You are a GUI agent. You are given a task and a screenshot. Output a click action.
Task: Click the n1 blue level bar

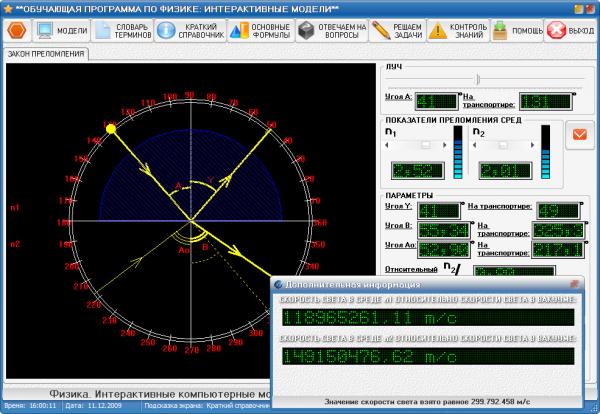coord(458,152)
